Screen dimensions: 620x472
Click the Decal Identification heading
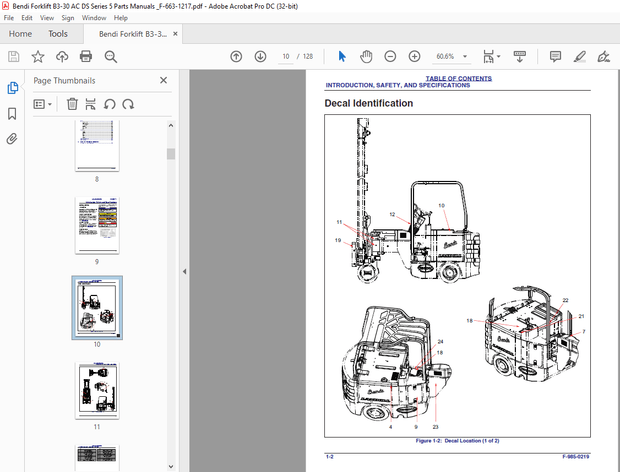pos(369,103)
